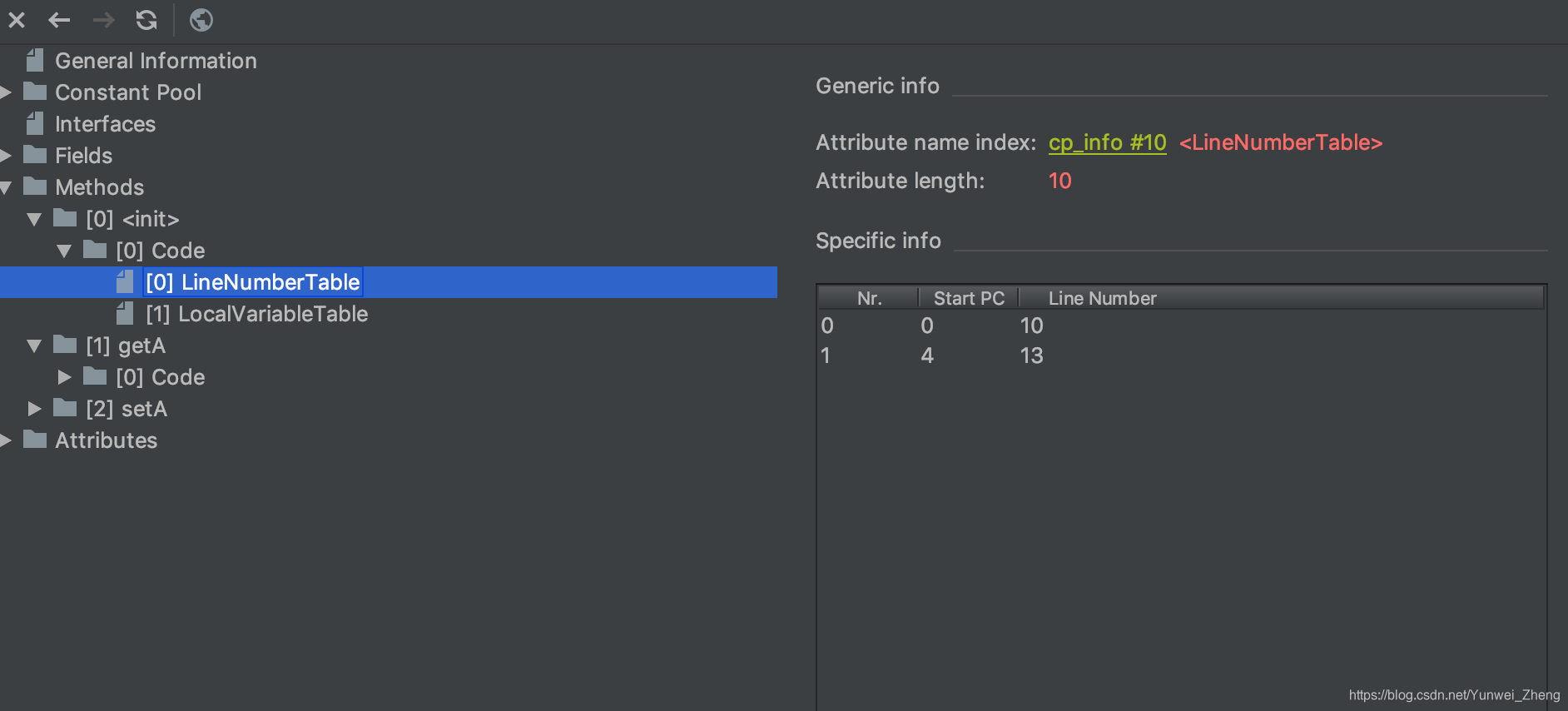Collapse the Methods node arrow
This screenshot has height=711, width=1568.
tap(6, 188)
